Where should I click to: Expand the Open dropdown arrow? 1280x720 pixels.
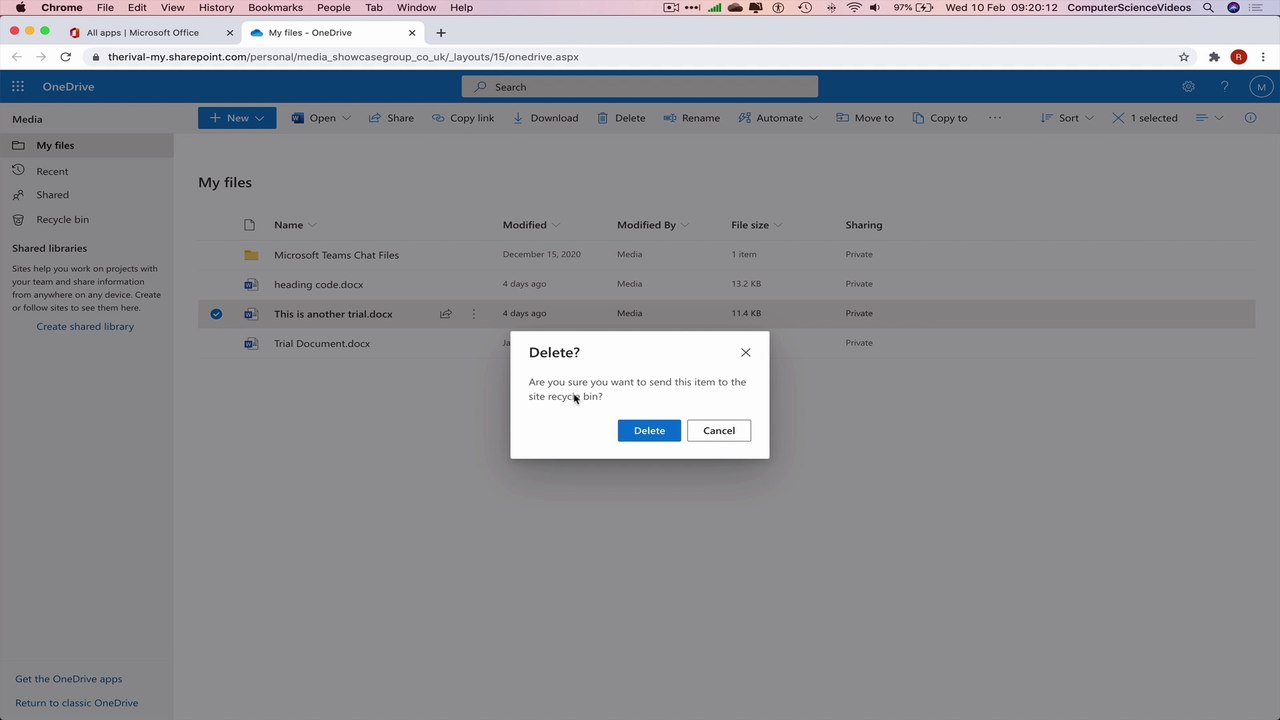click(347, 118)
